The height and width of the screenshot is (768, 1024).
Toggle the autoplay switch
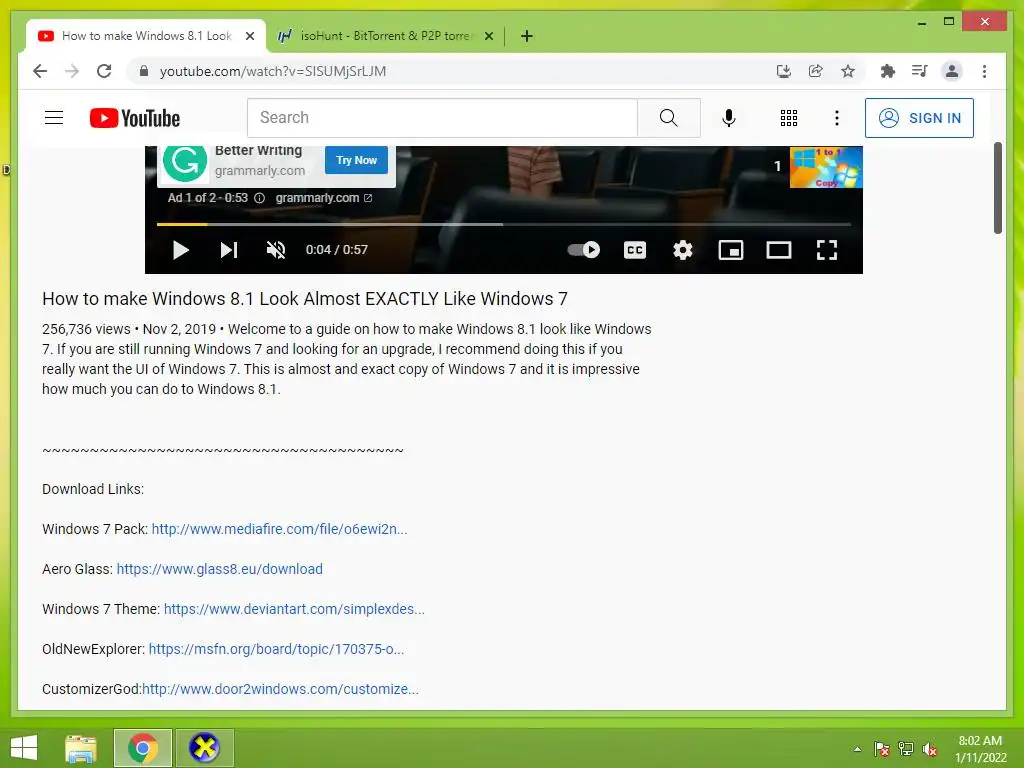point(583,250)
